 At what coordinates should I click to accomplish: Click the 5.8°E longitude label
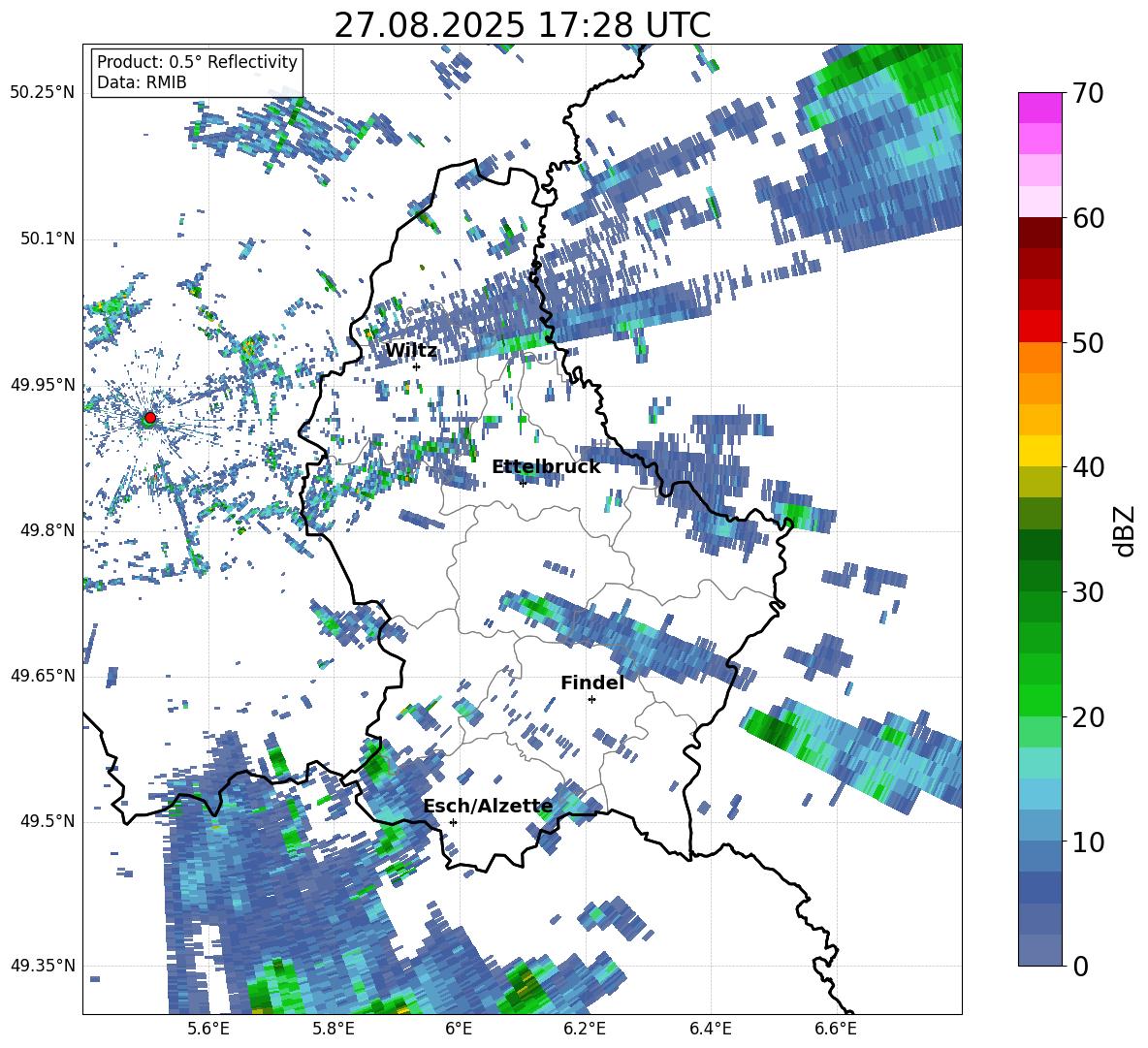334,1029
